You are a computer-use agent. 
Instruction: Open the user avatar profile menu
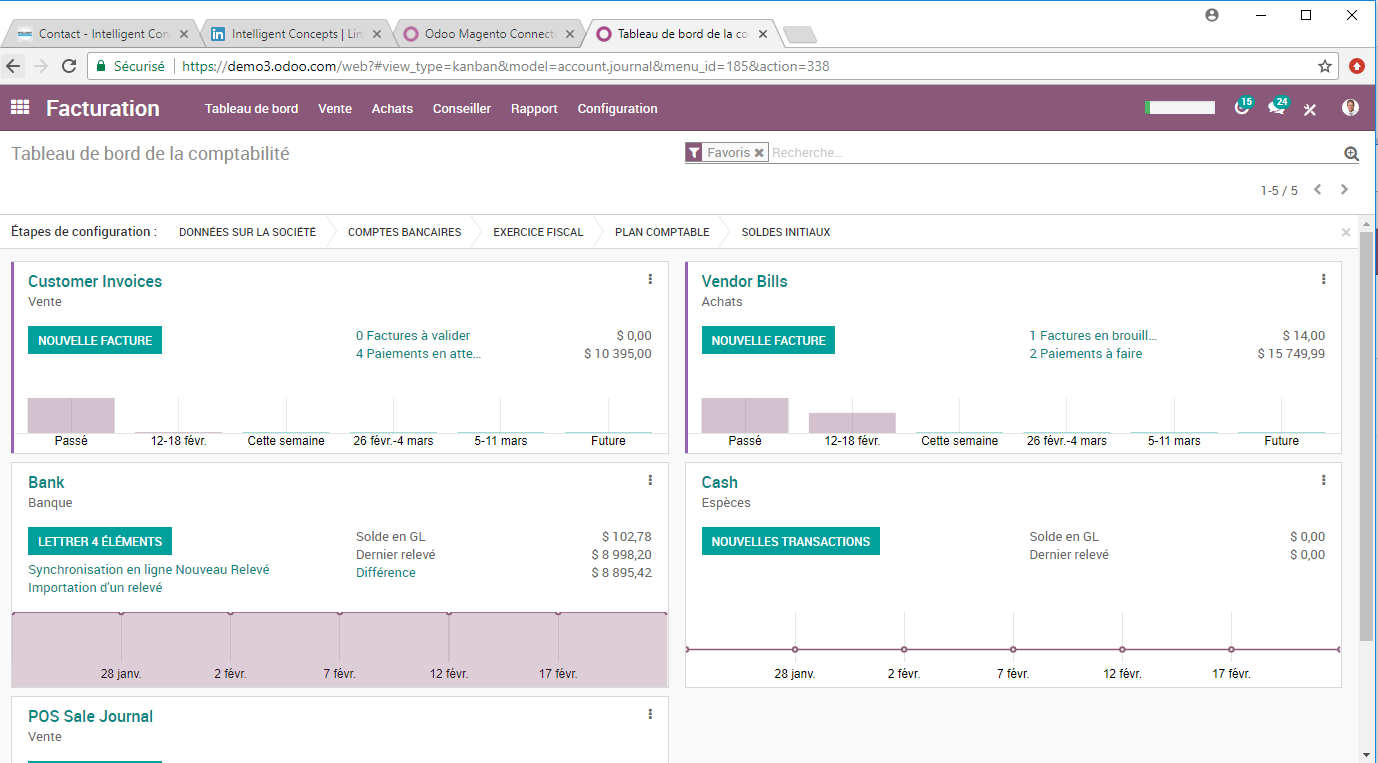pyautogui.click(x=1349, y=108)
